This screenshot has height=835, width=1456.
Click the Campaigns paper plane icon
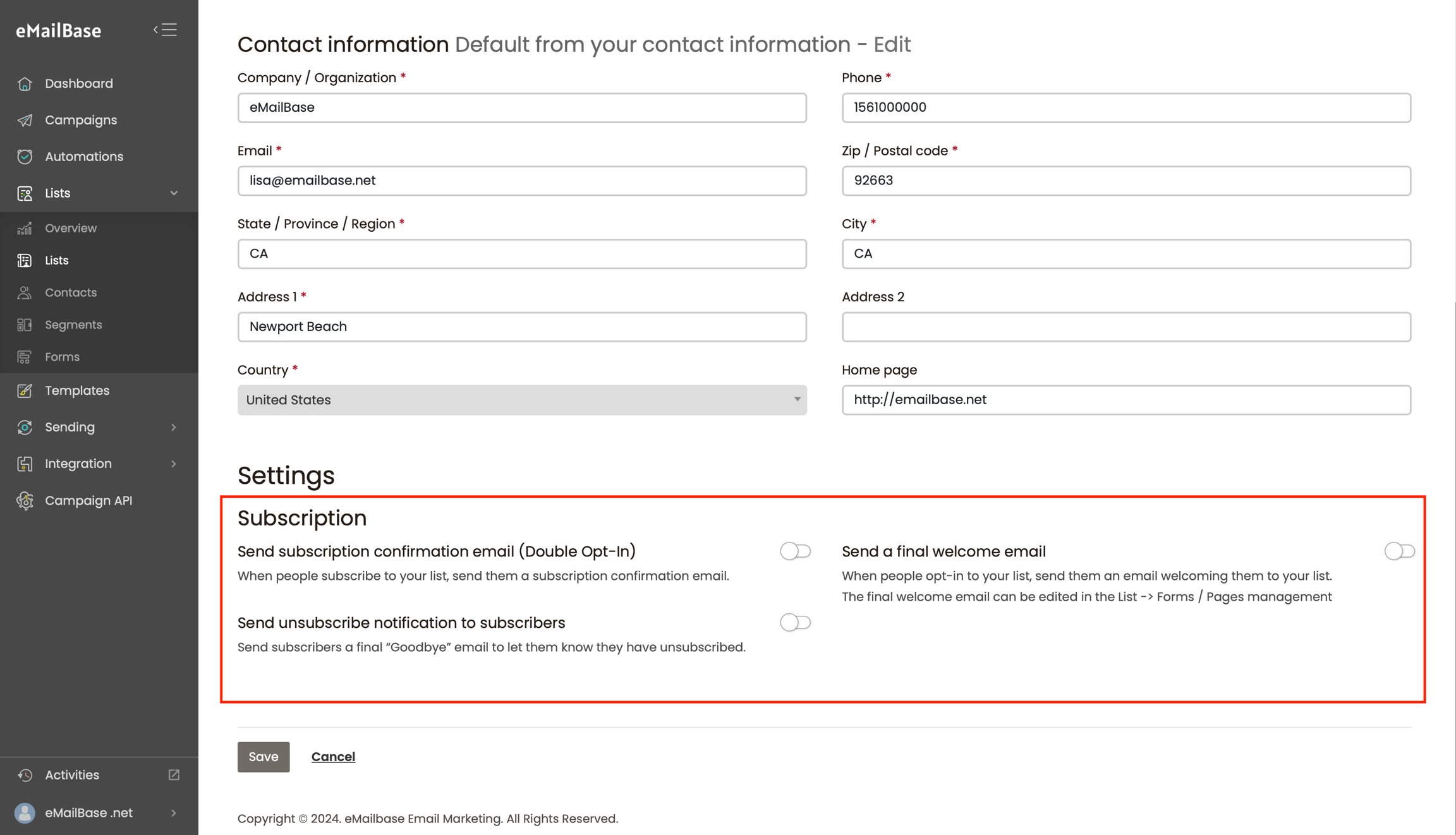tap(25, 120)
